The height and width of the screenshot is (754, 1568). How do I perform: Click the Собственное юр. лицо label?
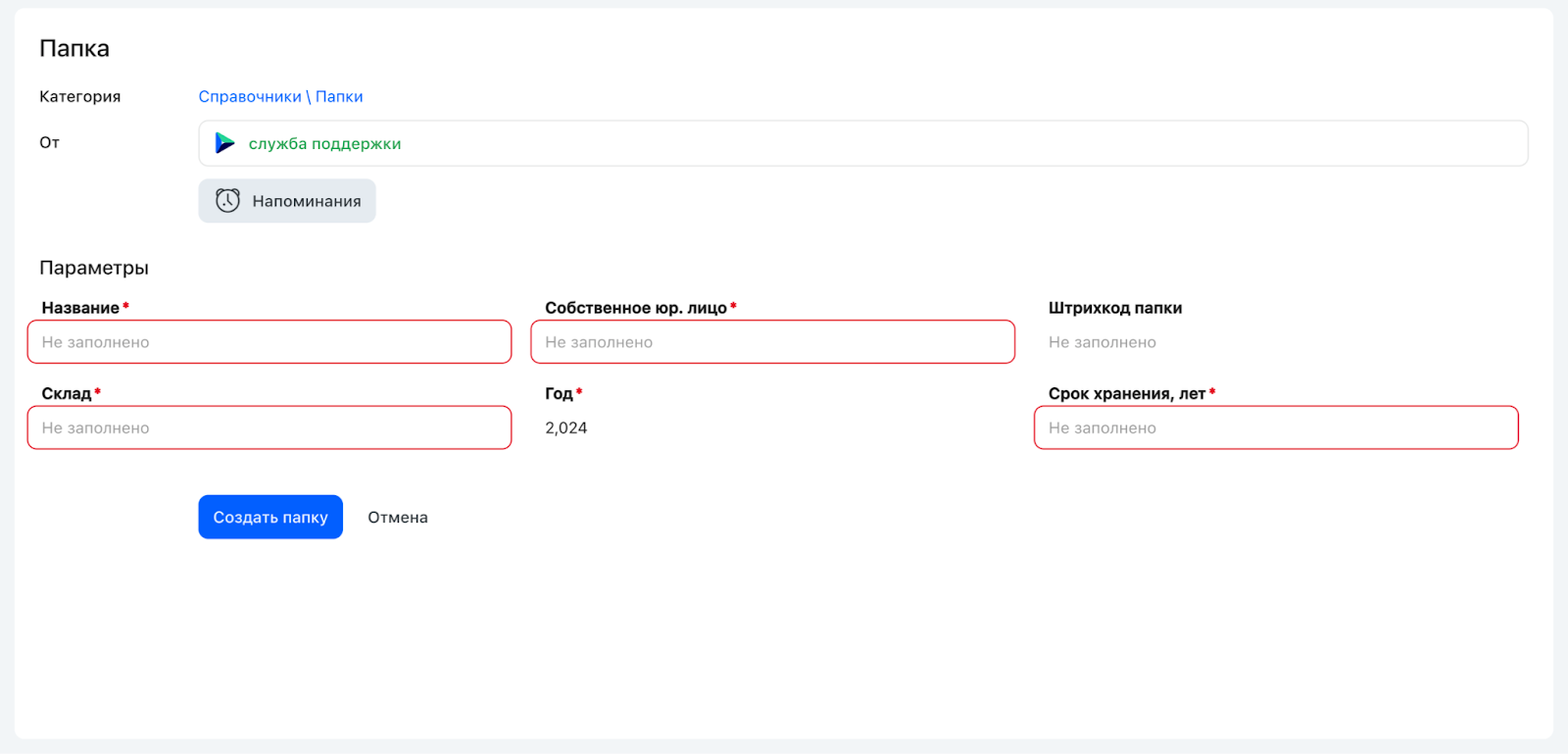pos(636,308)
